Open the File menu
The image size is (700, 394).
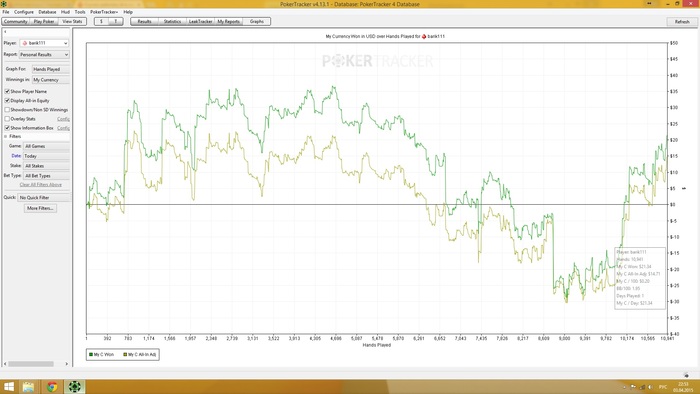[6, 12]
